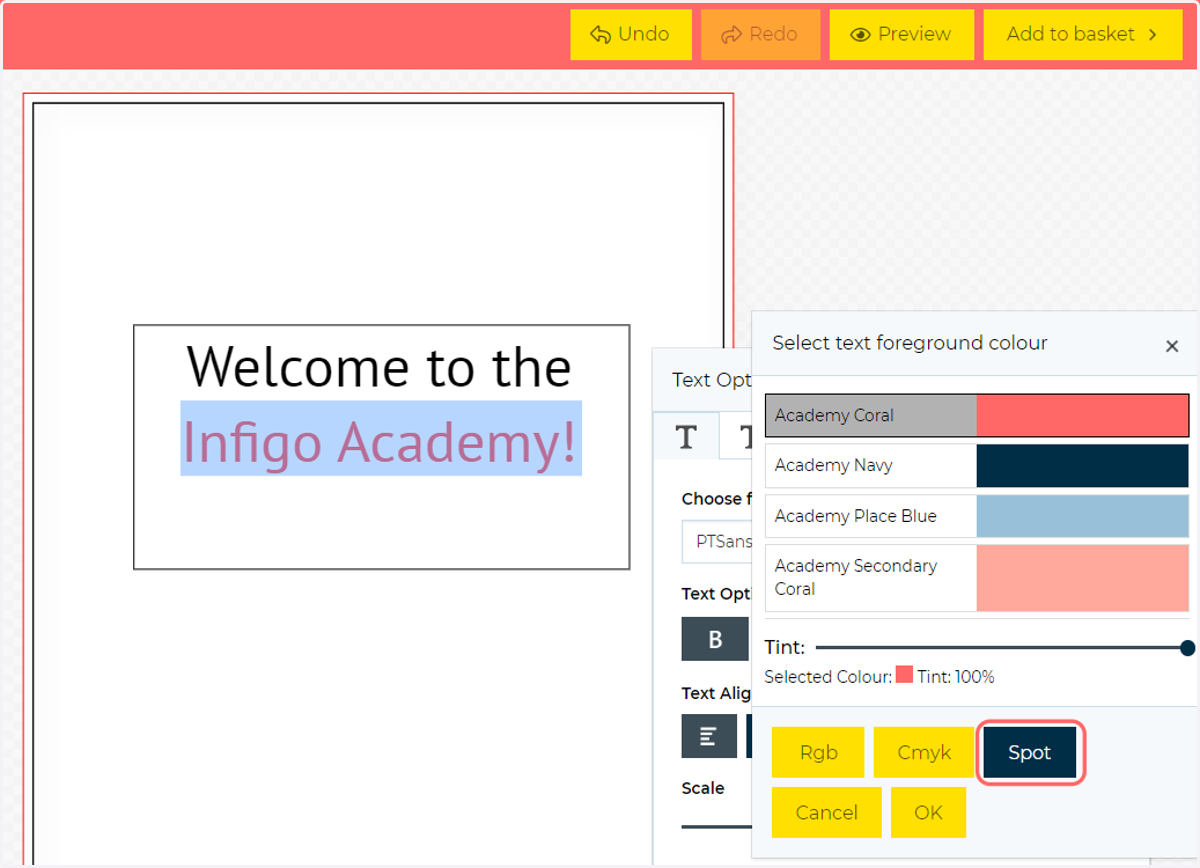Select the Academy Coral colour row
The width and height of the screenshot is (1200, 868).
(x=977, y=415)
